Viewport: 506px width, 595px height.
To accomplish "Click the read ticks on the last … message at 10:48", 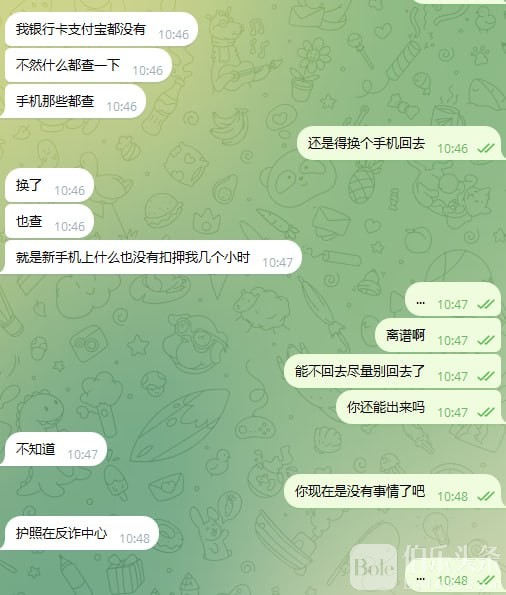I will (x=486, y=581).
